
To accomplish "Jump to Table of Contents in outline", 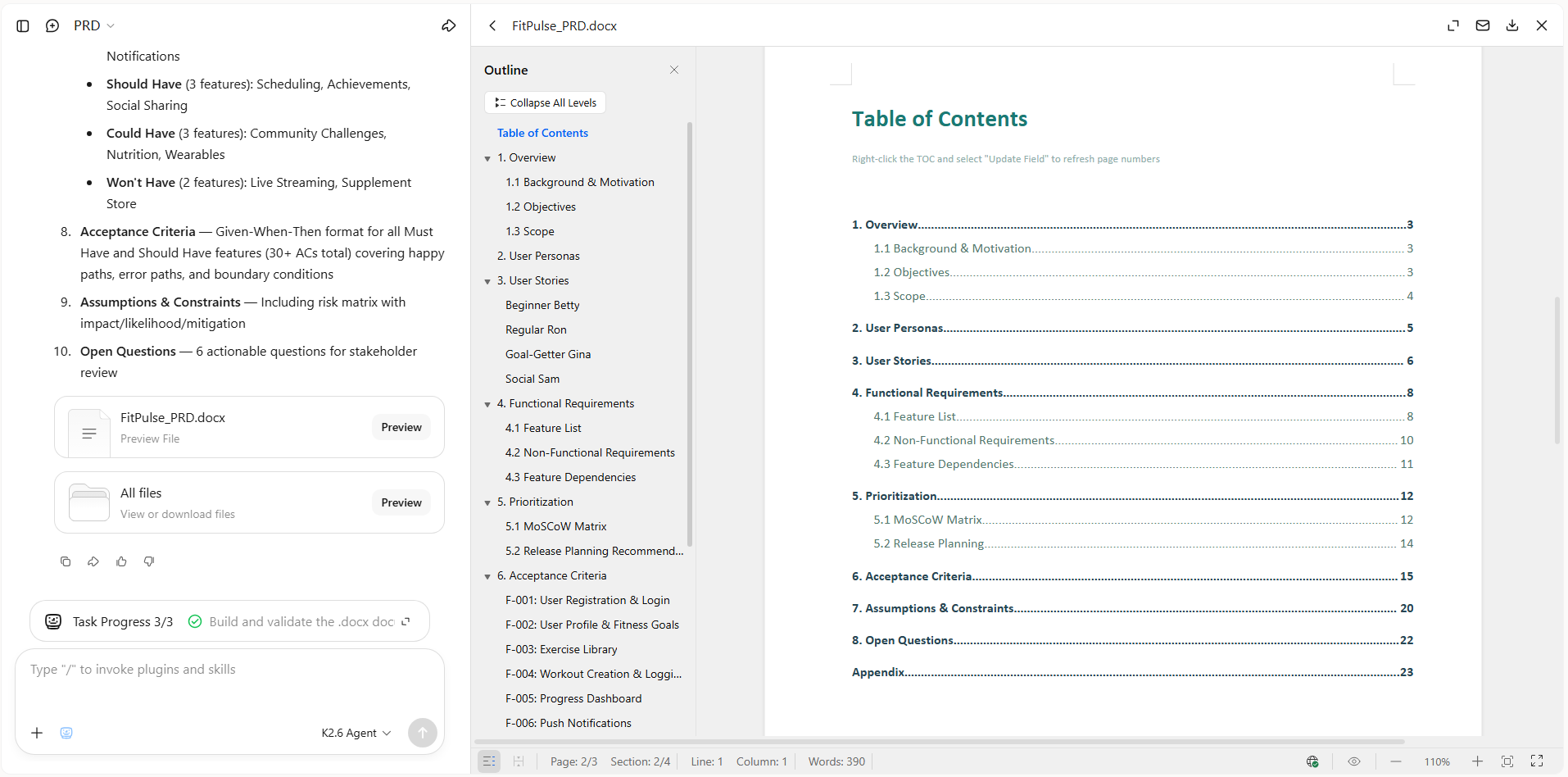I will point(542,133).
